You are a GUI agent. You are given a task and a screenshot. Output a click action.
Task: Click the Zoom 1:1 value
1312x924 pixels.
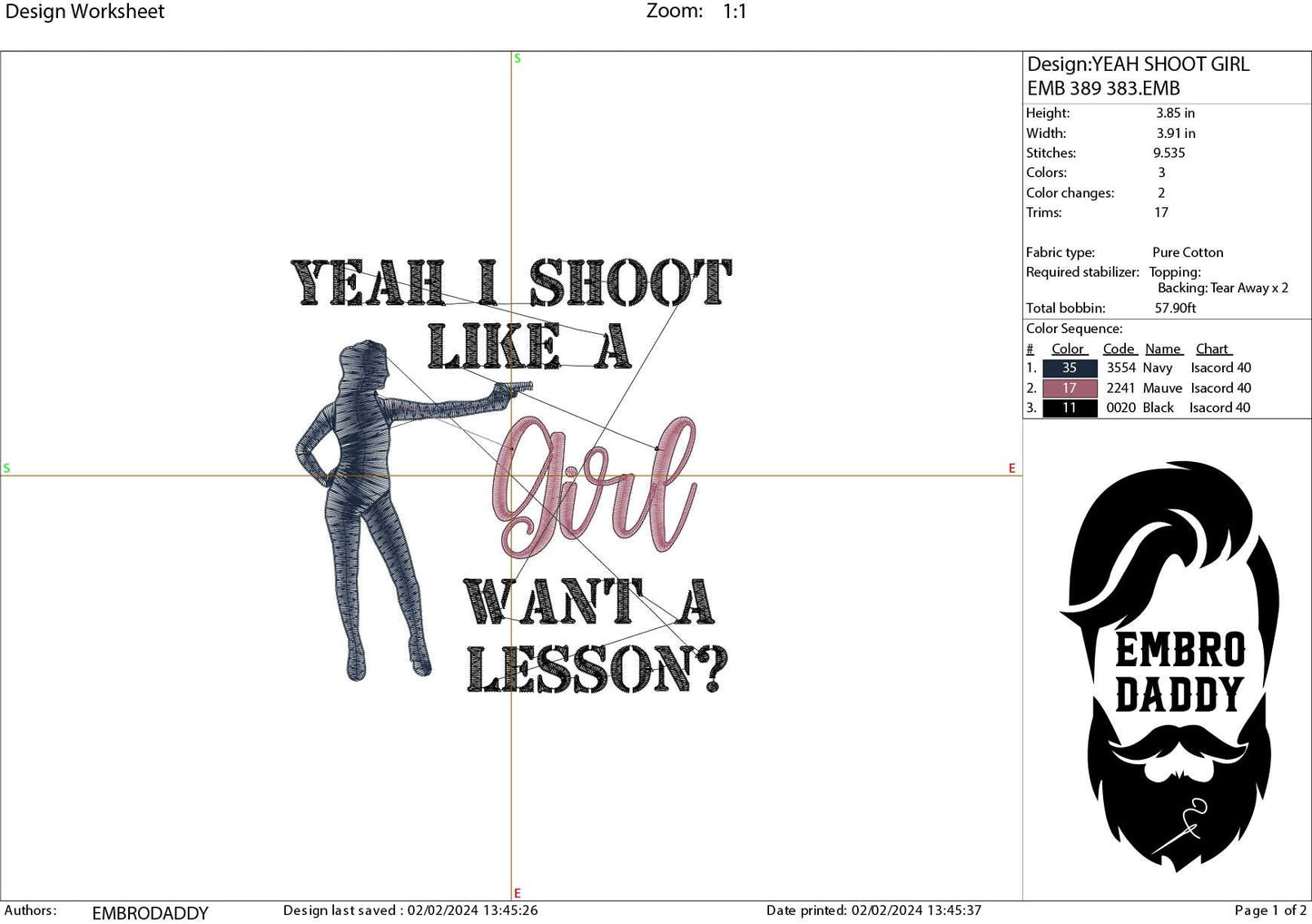[735, 12]
